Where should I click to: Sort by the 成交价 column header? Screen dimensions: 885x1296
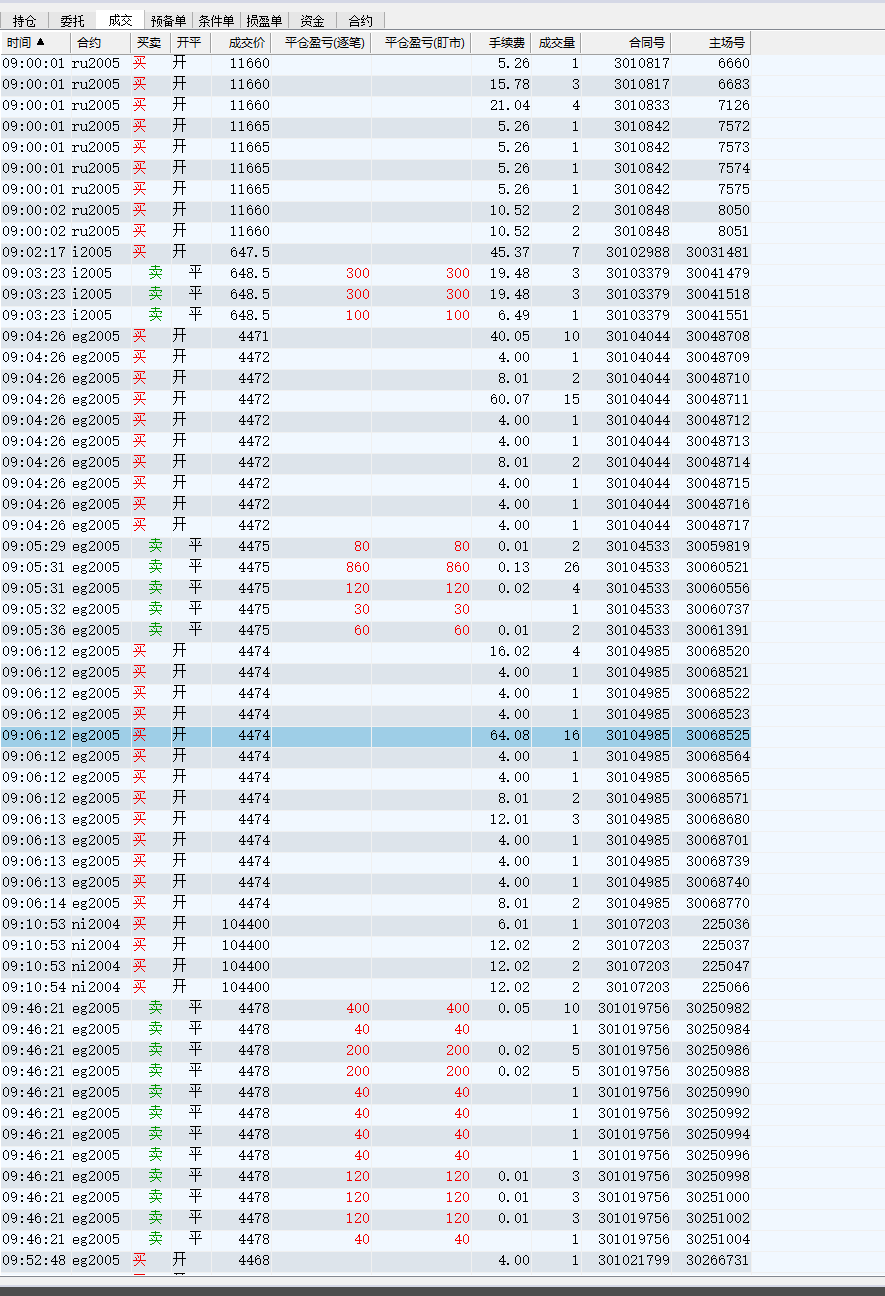[x=246, y=43]
